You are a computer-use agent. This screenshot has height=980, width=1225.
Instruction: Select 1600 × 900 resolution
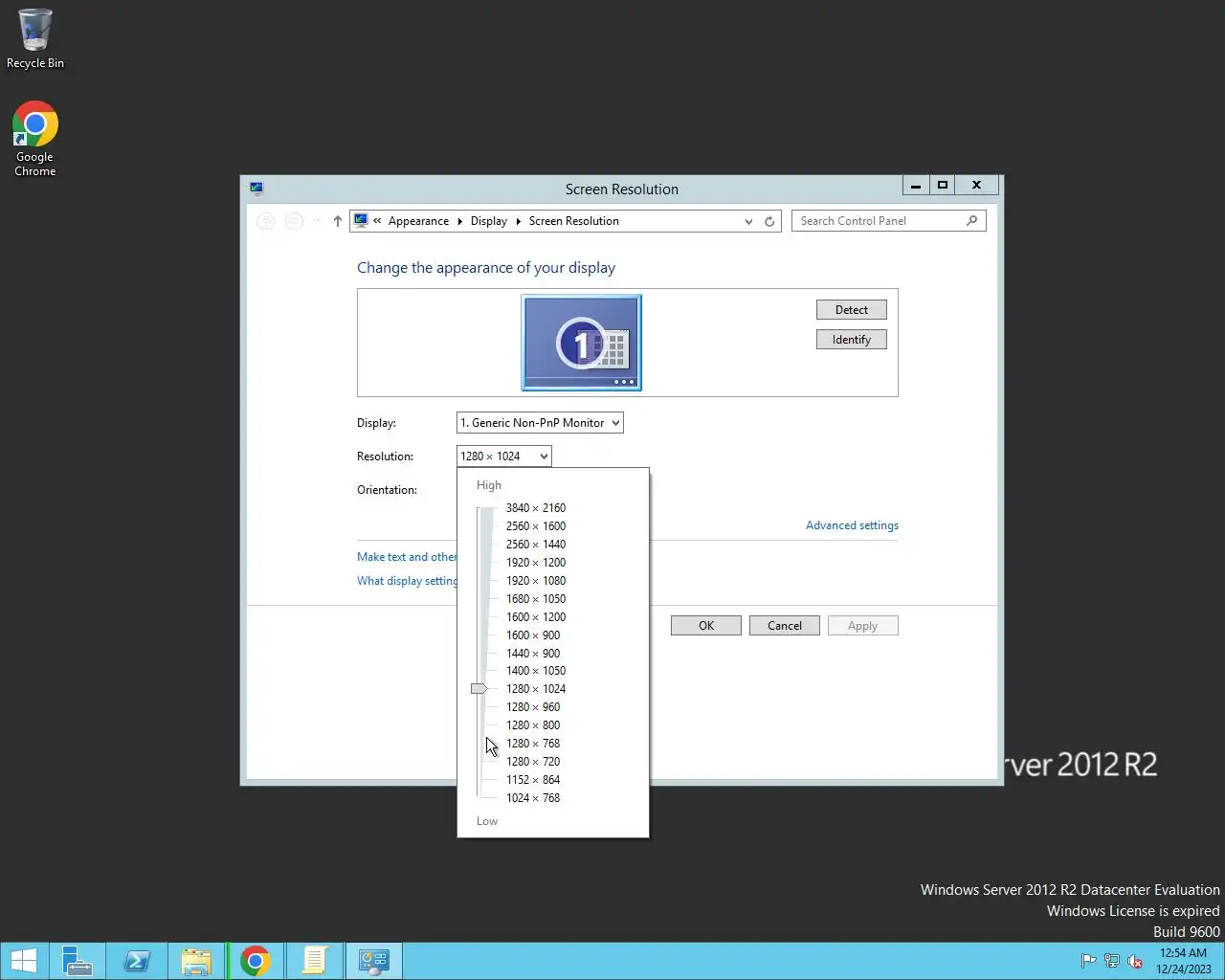(533, 635)
